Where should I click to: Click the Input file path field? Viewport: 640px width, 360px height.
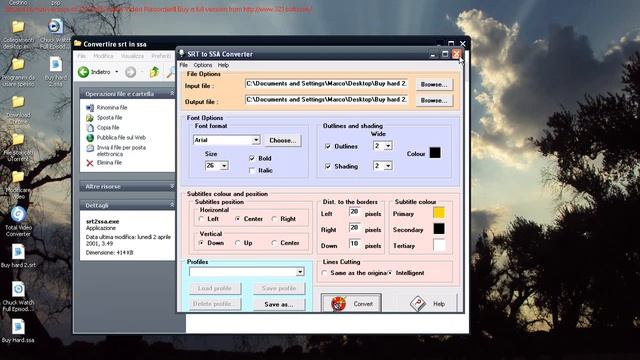(x=326, y=84)
